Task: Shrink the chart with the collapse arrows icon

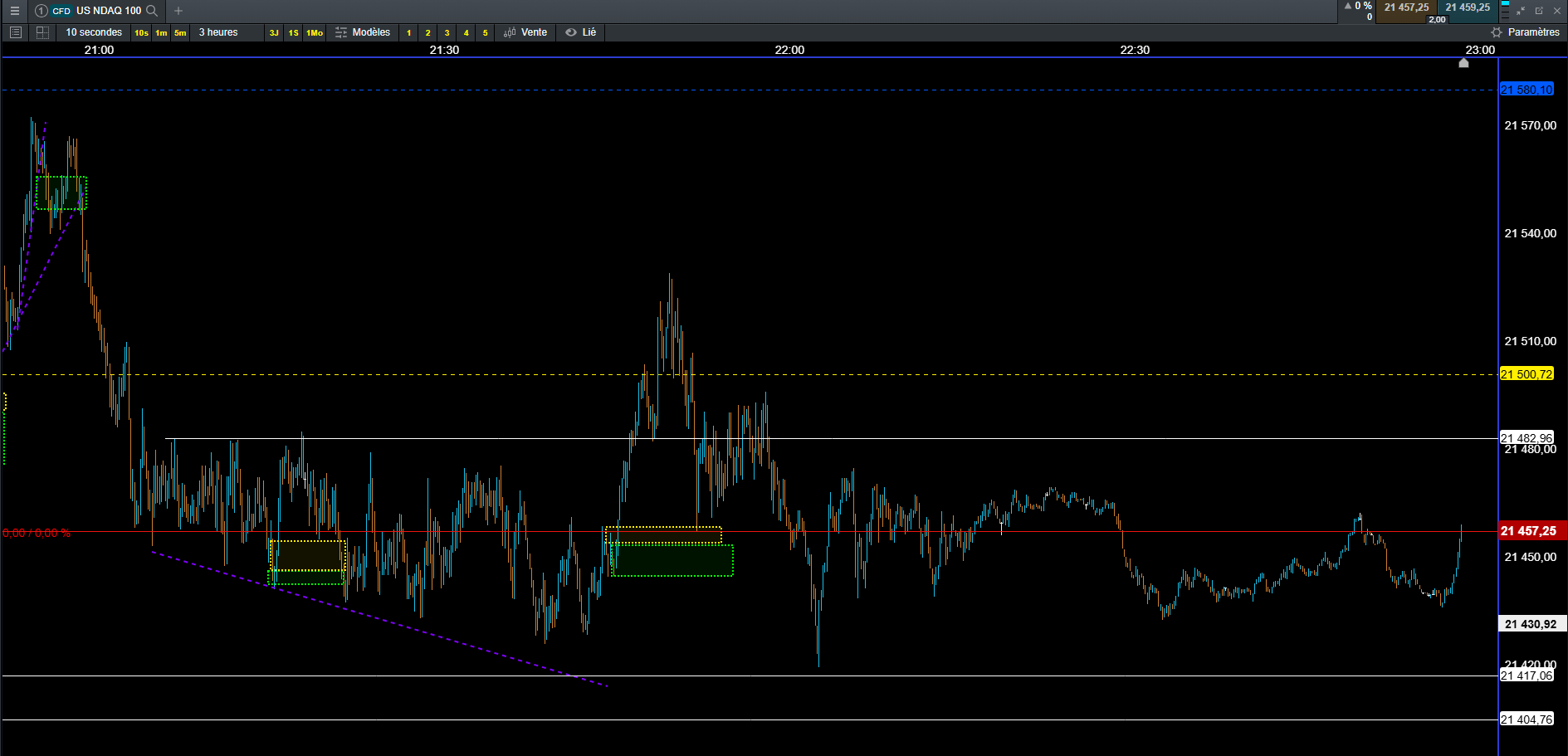Action: (1521, 11)
